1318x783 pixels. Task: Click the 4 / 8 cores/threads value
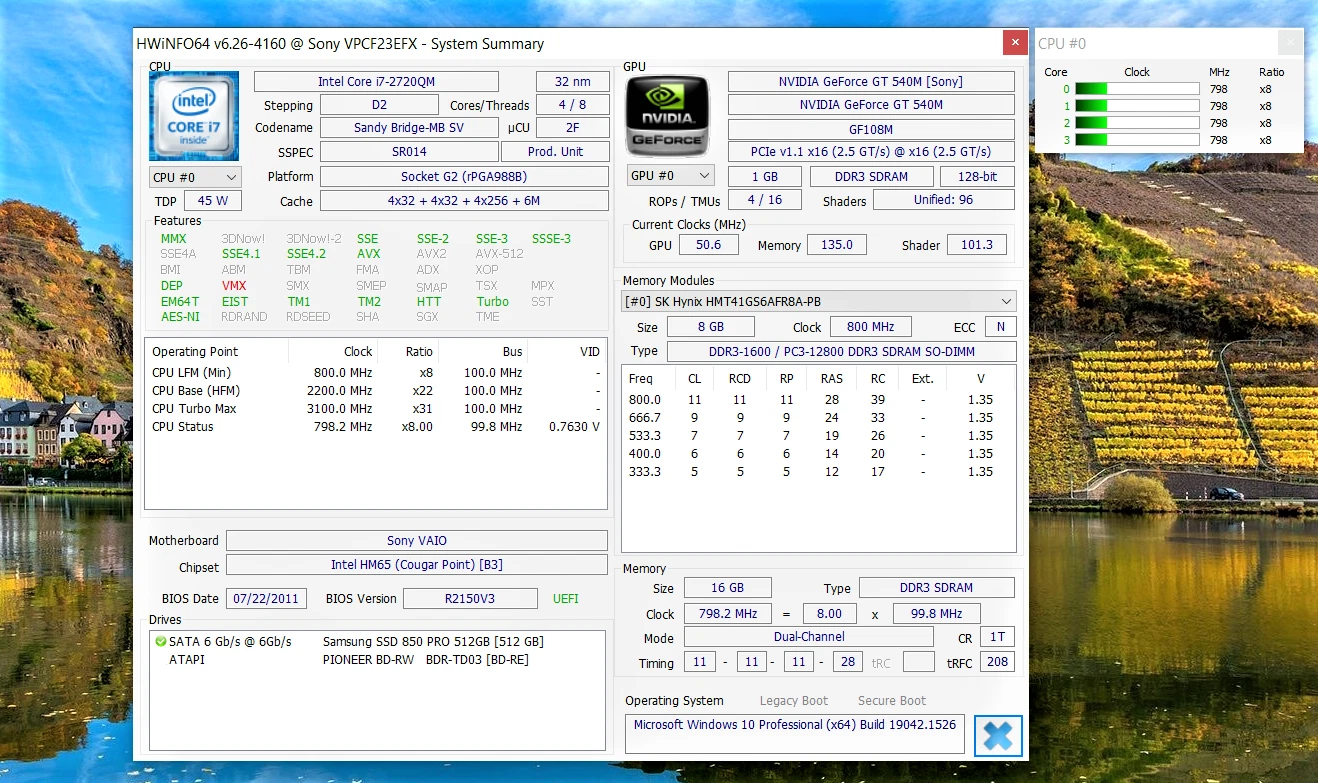(573, 105)
